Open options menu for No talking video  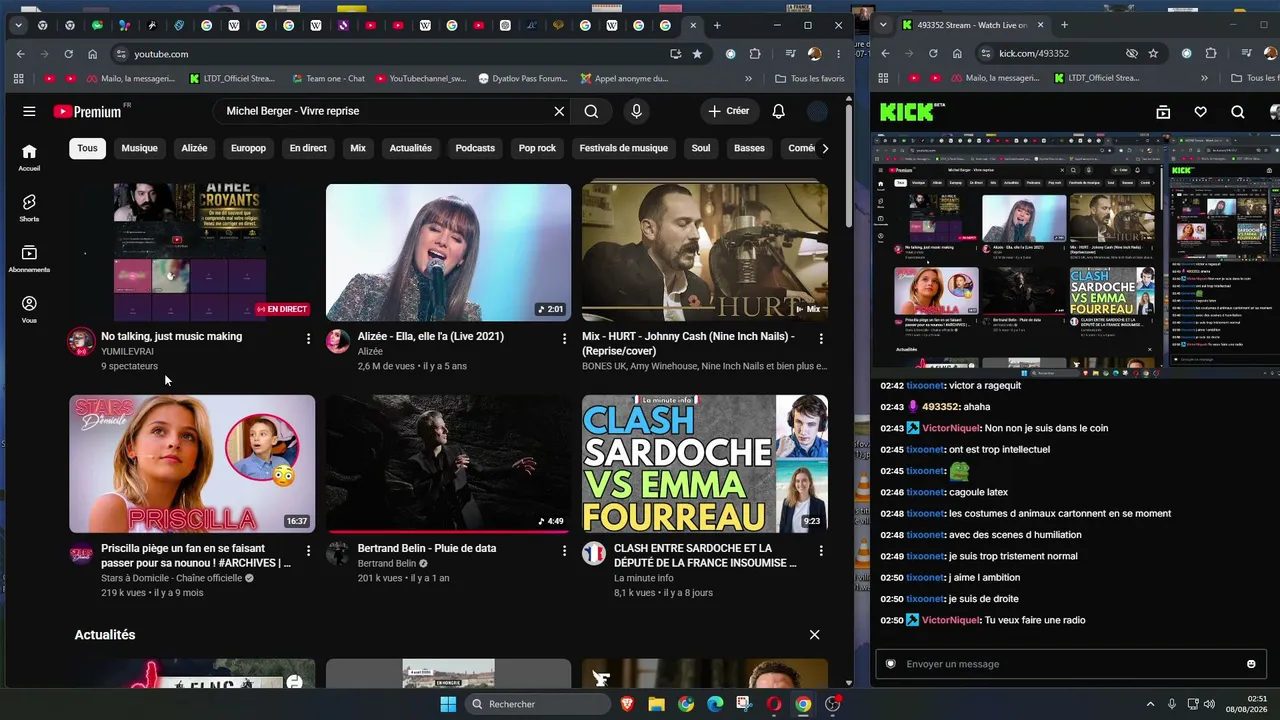coord(308,339)
